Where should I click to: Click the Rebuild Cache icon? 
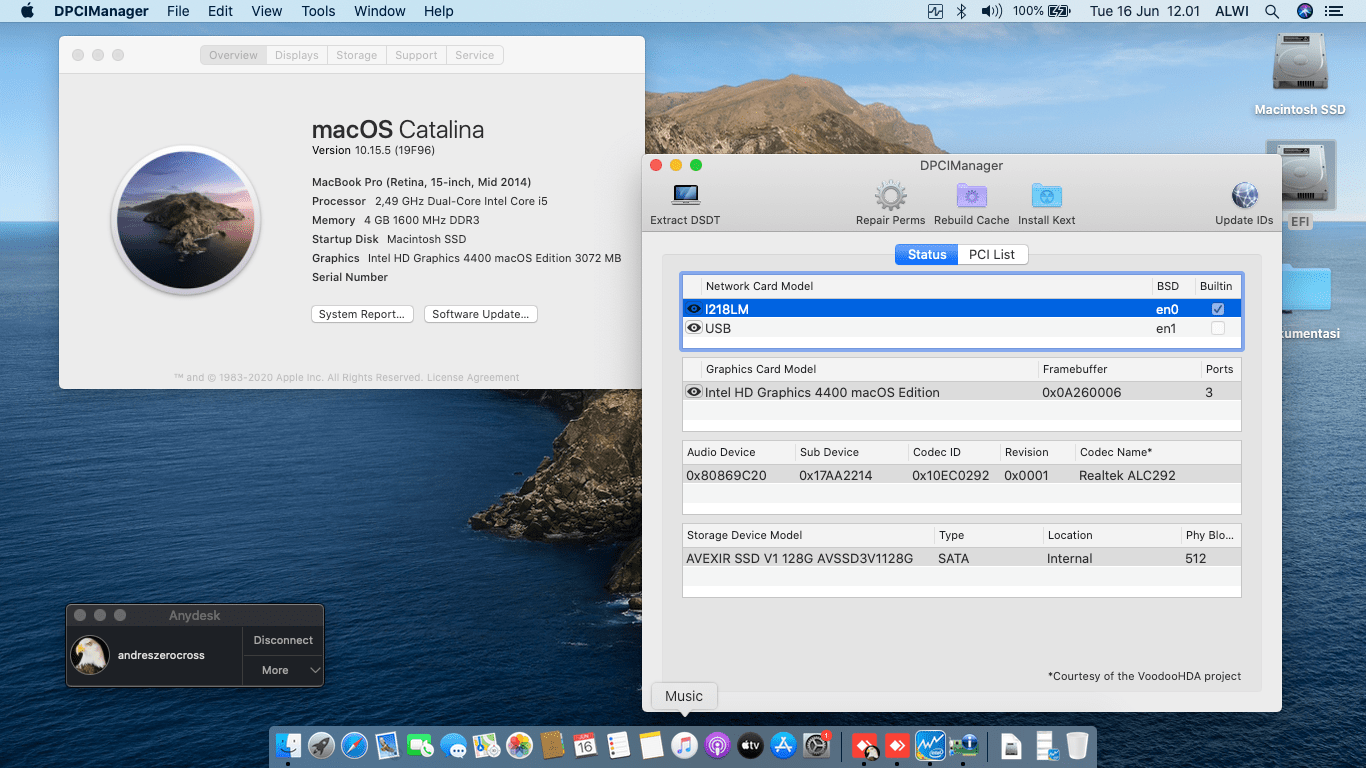pyautogui.click(x=971, y=196)
